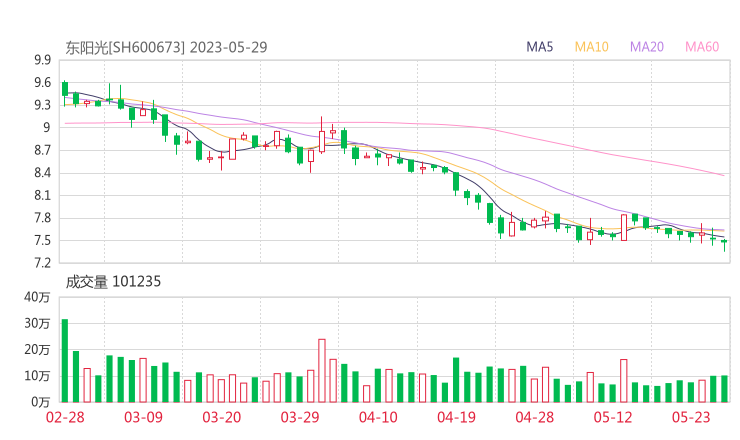
Task: Click the 03-29 date label
Action: click(300, 417)
